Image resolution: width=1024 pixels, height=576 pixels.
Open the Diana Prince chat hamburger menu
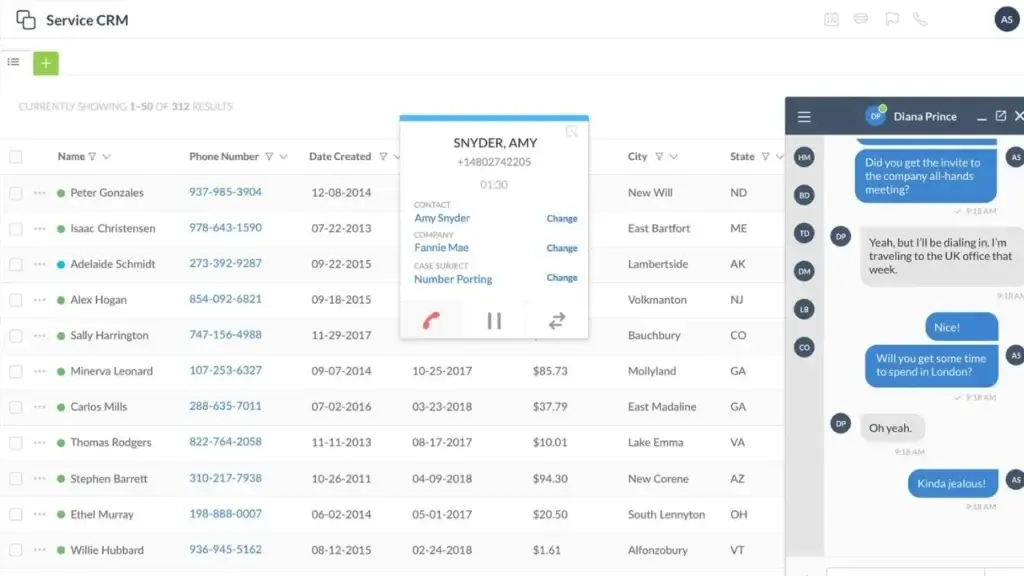tap(803, 116)
